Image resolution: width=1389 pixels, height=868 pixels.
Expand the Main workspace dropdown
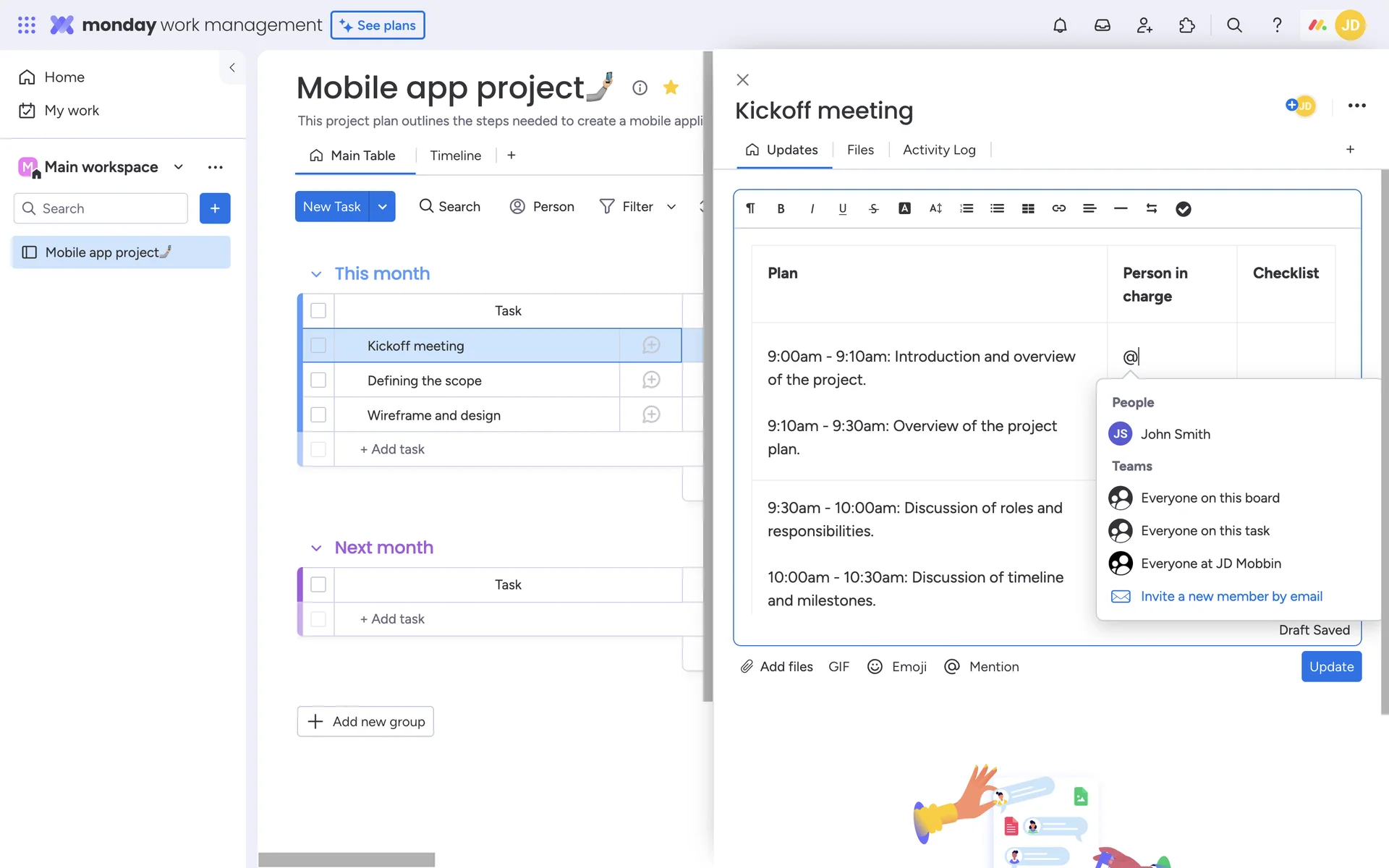pyautogui.click(x=179, y=167)
